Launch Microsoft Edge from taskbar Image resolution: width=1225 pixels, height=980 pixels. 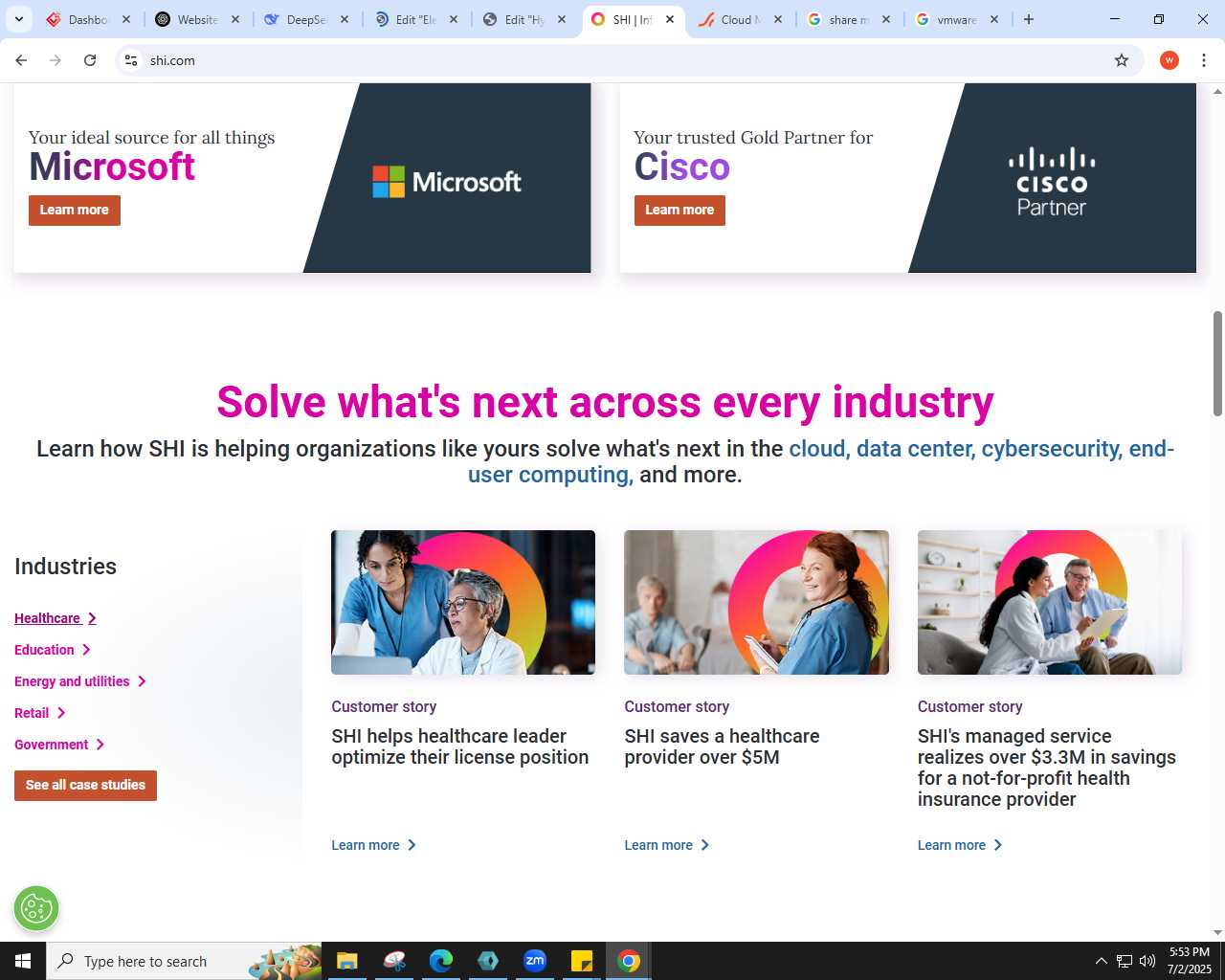pos(441,961)
